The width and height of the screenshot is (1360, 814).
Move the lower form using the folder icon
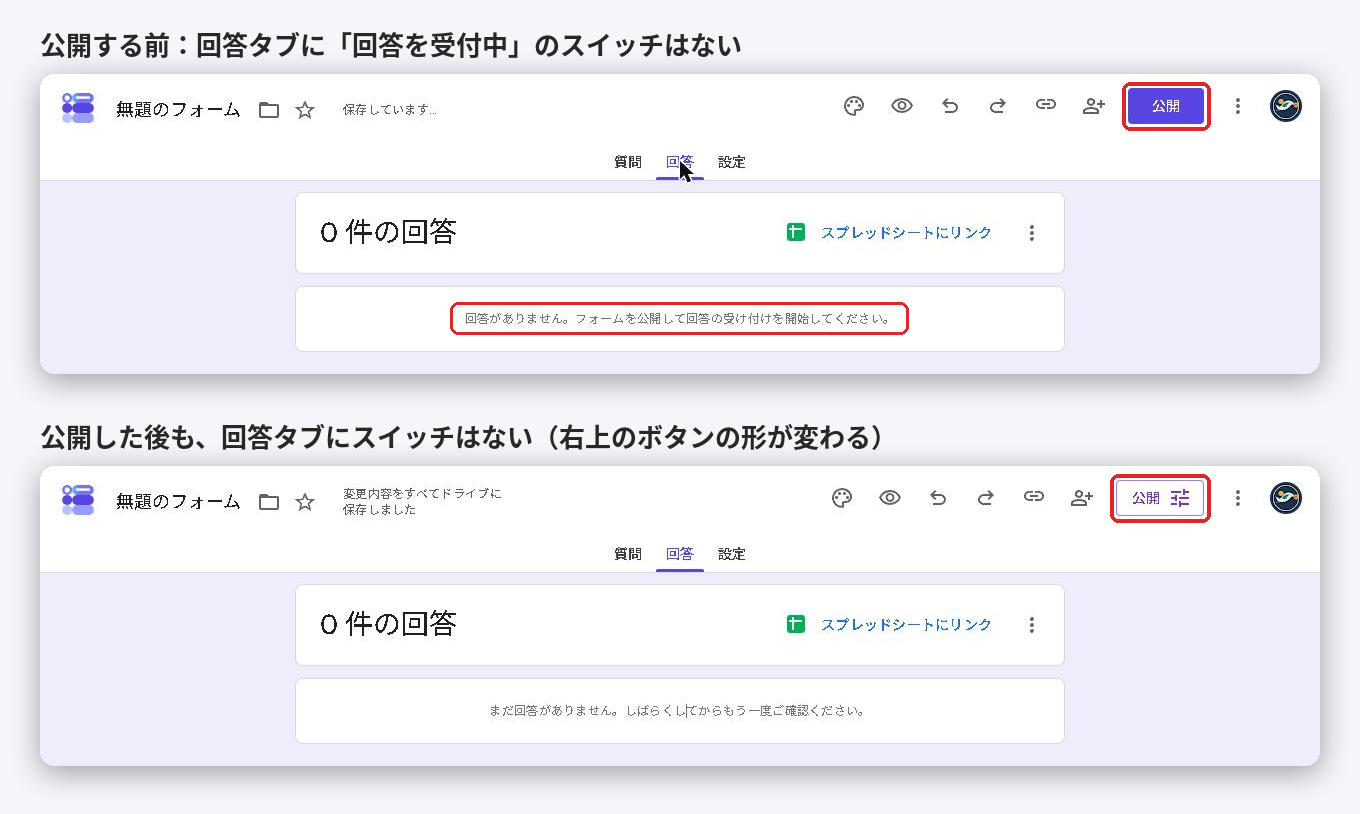coord(269,502)
